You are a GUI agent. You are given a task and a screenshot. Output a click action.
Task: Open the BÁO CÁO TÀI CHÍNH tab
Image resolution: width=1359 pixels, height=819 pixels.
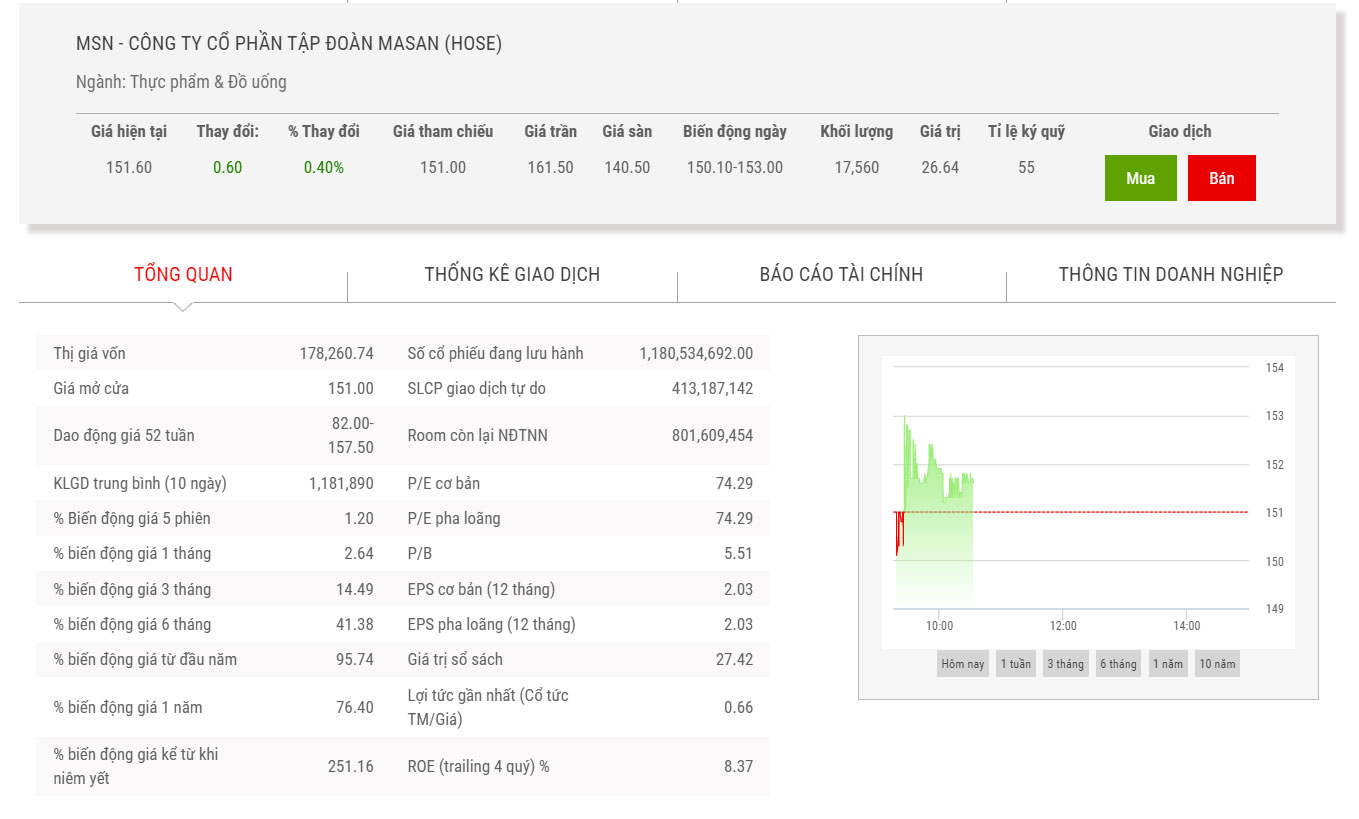841,274
